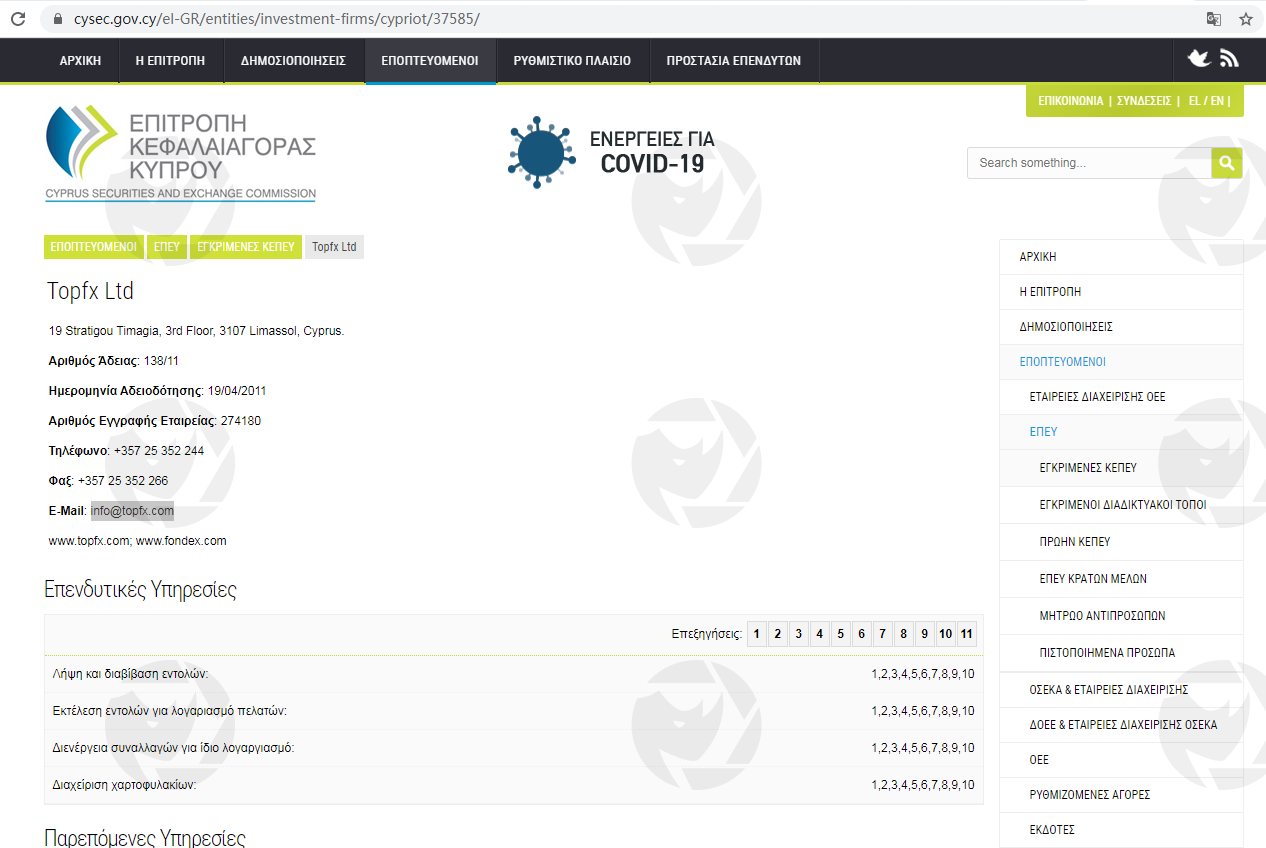Viewport: 1266px width, 848px height.
Task: Click the www.topfx.com; www.fondex.com text
Action: [138, 541]
